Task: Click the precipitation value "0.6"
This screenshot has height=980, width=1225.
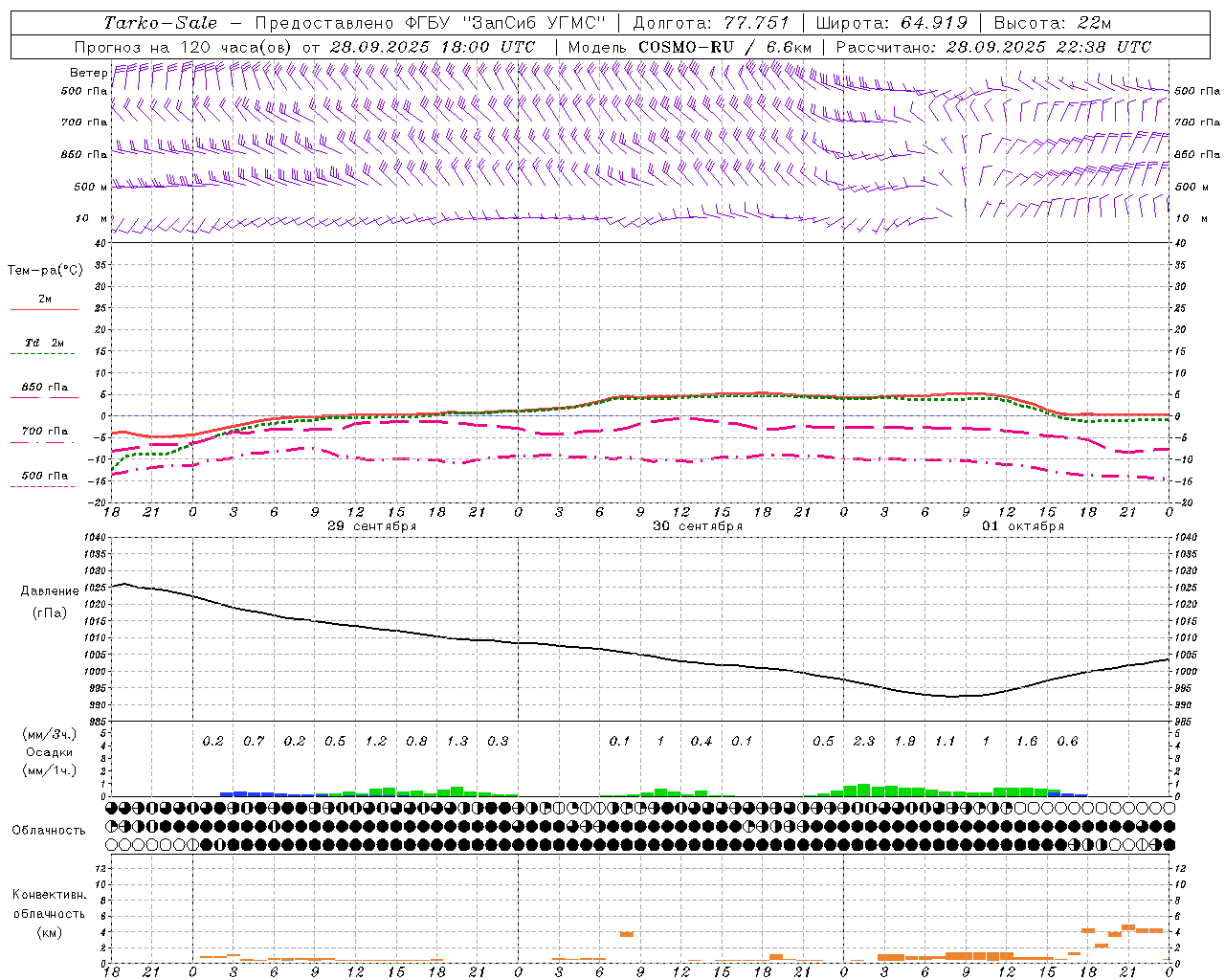Action: [1067, 742]
